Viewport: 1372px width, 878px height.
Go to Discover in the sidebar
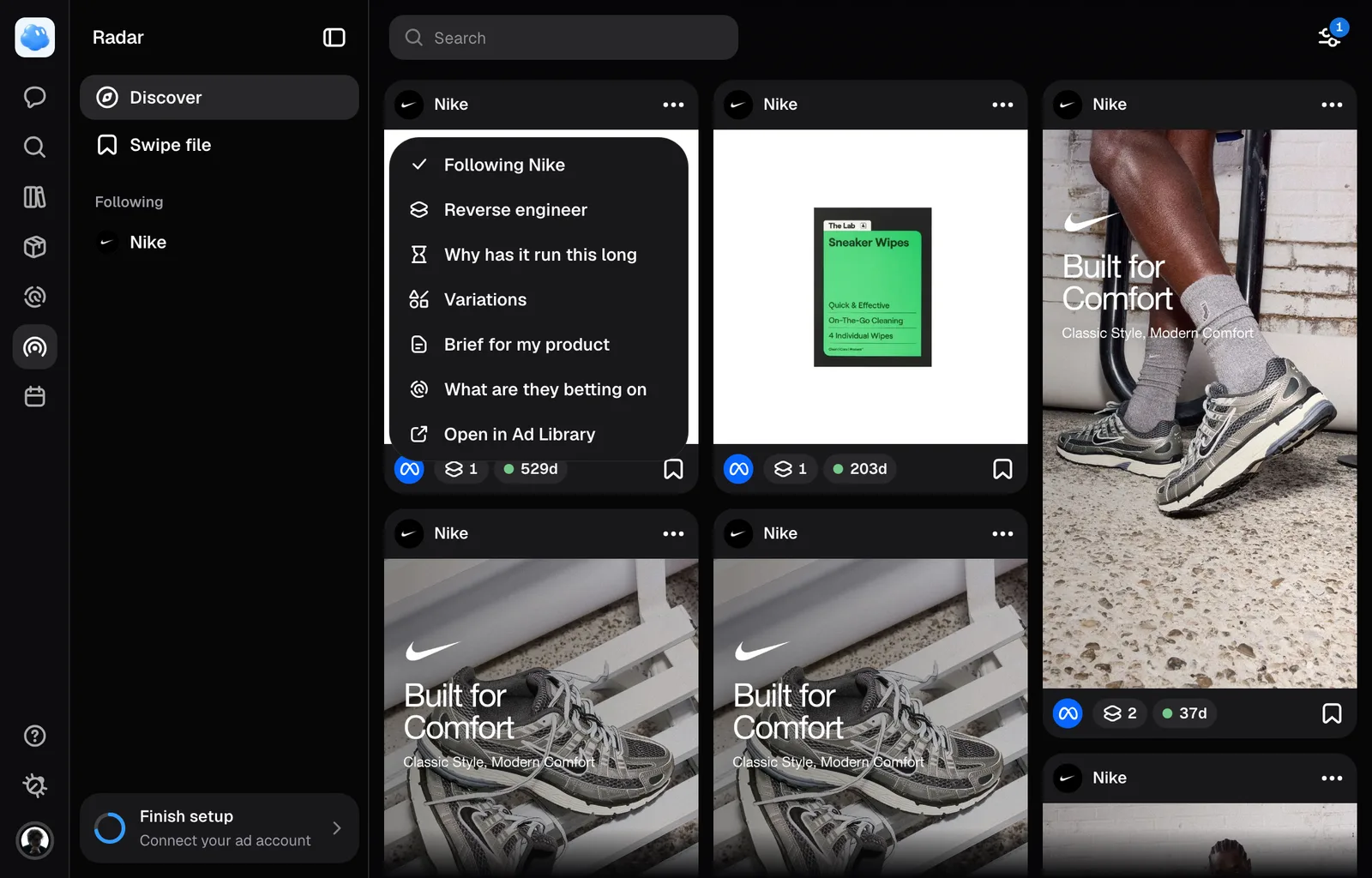(220, 97)
